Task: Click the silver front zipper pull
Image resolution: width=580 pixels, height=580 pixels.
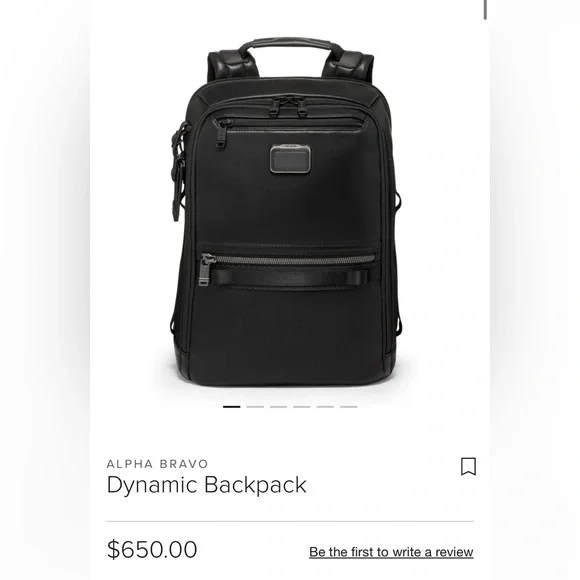Action: click(x=206, y=269)
